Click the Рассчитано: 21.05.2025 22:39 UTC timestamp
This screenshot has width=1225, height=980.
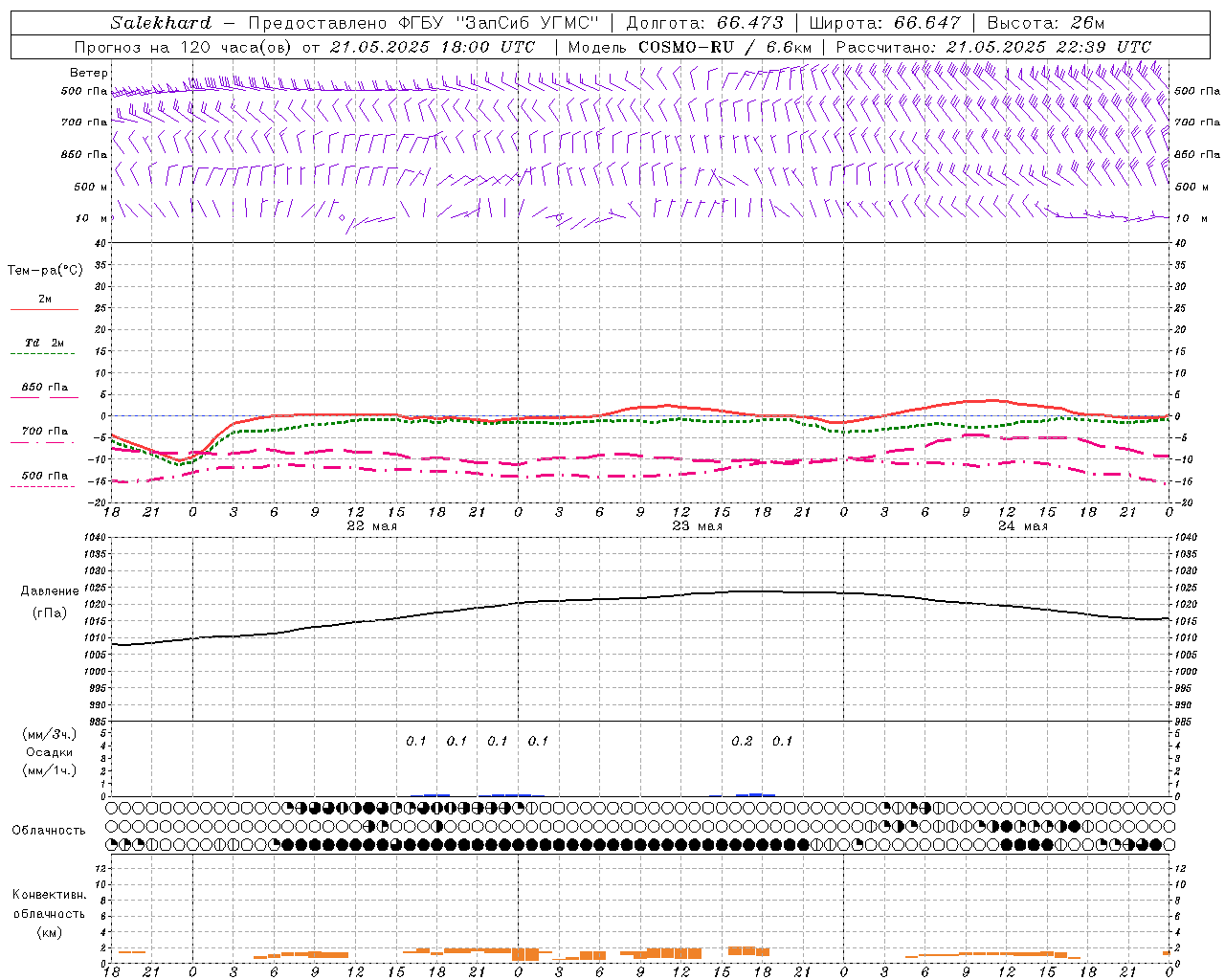coord(993,47)
